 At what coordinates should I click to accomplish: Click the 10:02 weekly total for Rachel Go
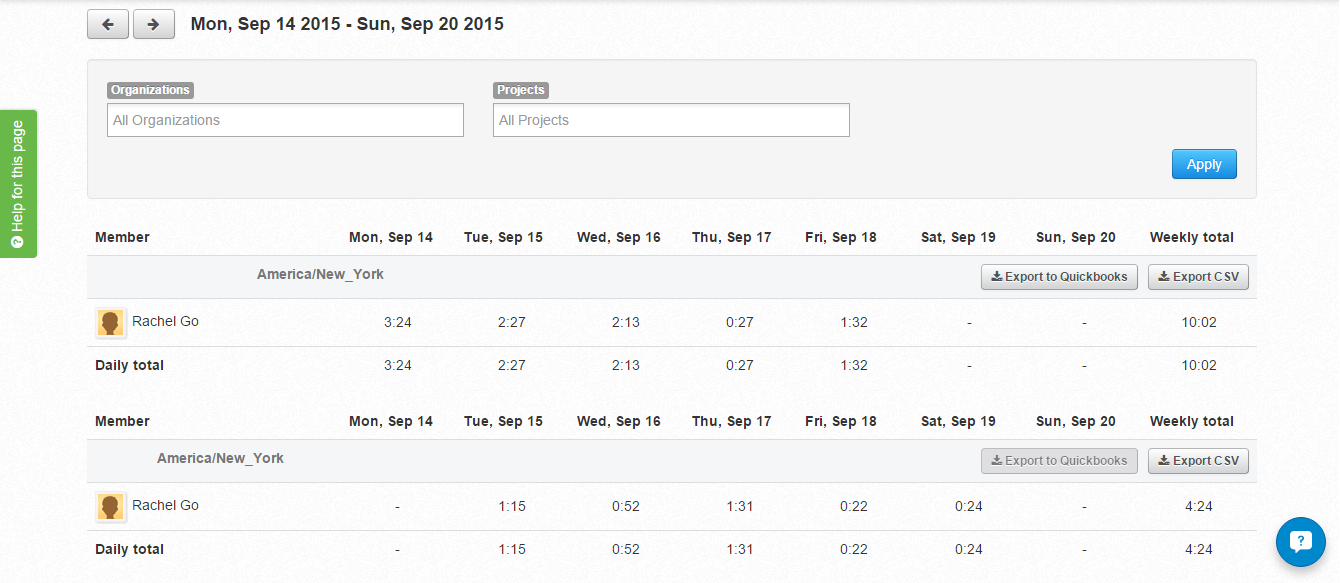coord(1198,323)
